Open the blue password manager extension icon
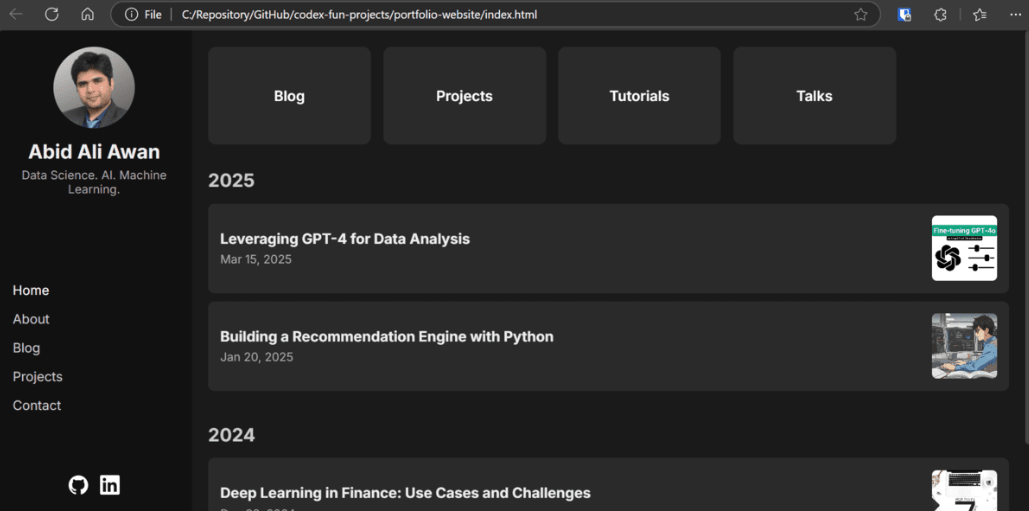1029x511 pixels. (x=905, y=14)
